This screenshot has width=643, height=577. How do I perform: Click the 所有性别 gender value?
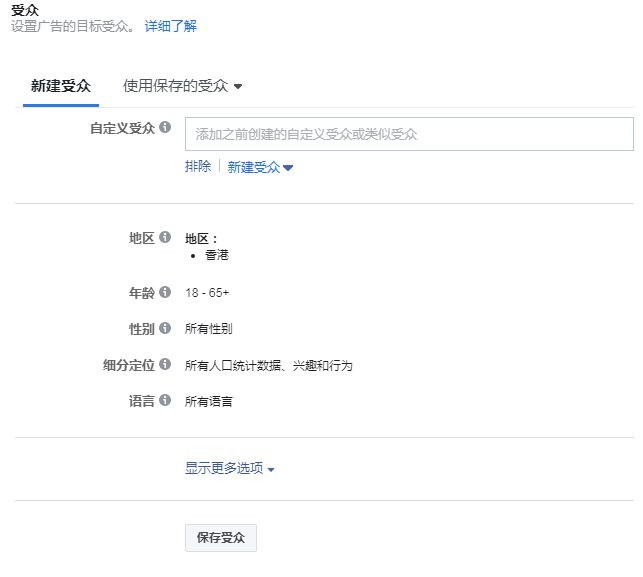click(209, 329)
